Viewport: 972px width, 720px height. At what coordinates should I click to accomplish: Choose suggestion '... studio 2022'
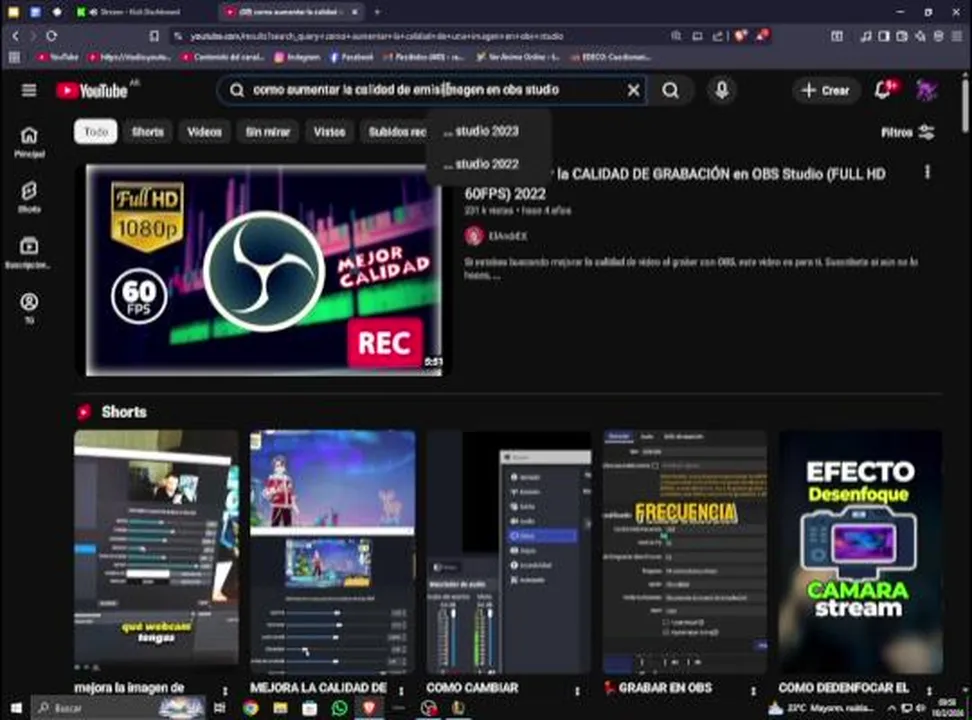482,164
